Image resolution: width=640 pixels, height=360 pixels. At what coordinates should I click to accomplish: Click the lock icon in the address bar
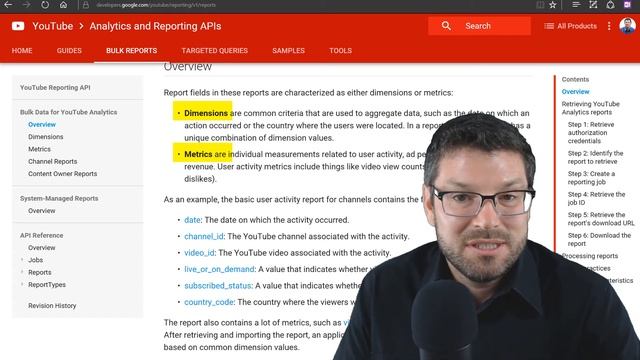pos(86,5)
